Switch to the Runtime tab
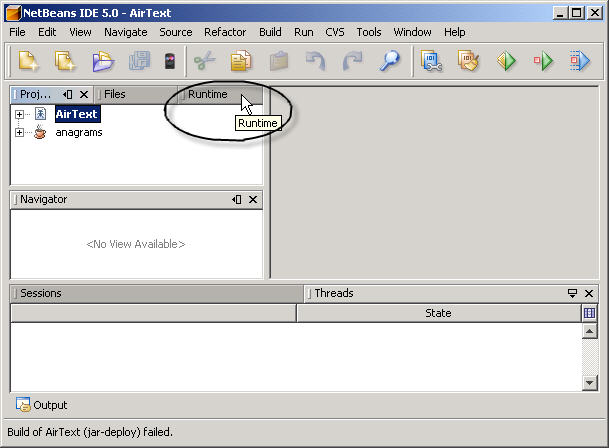The width and height of the screenshot is (609, 448). 220,94
